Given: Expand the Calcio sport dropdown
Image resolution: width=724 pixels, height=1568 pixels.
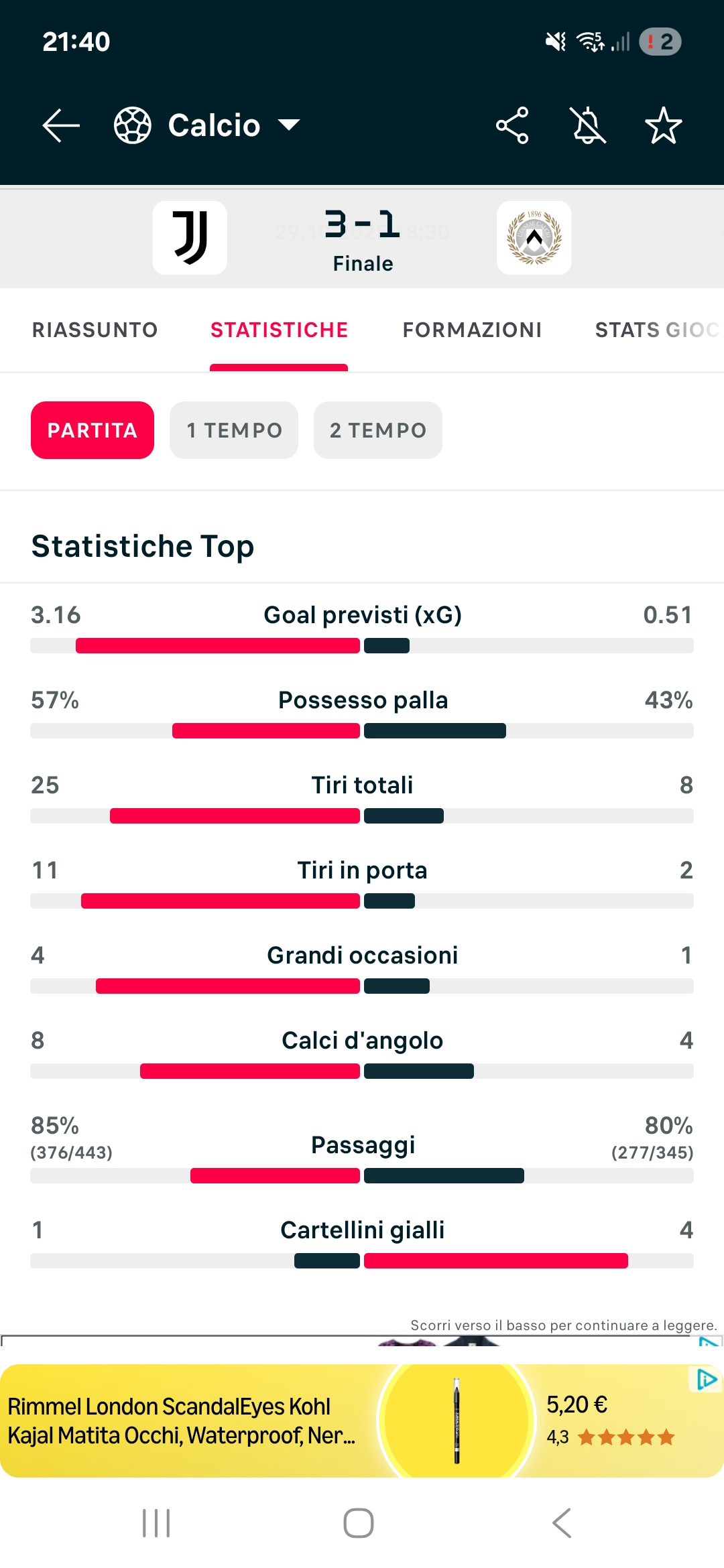Looking at the screenshot, I should point(290,125).
